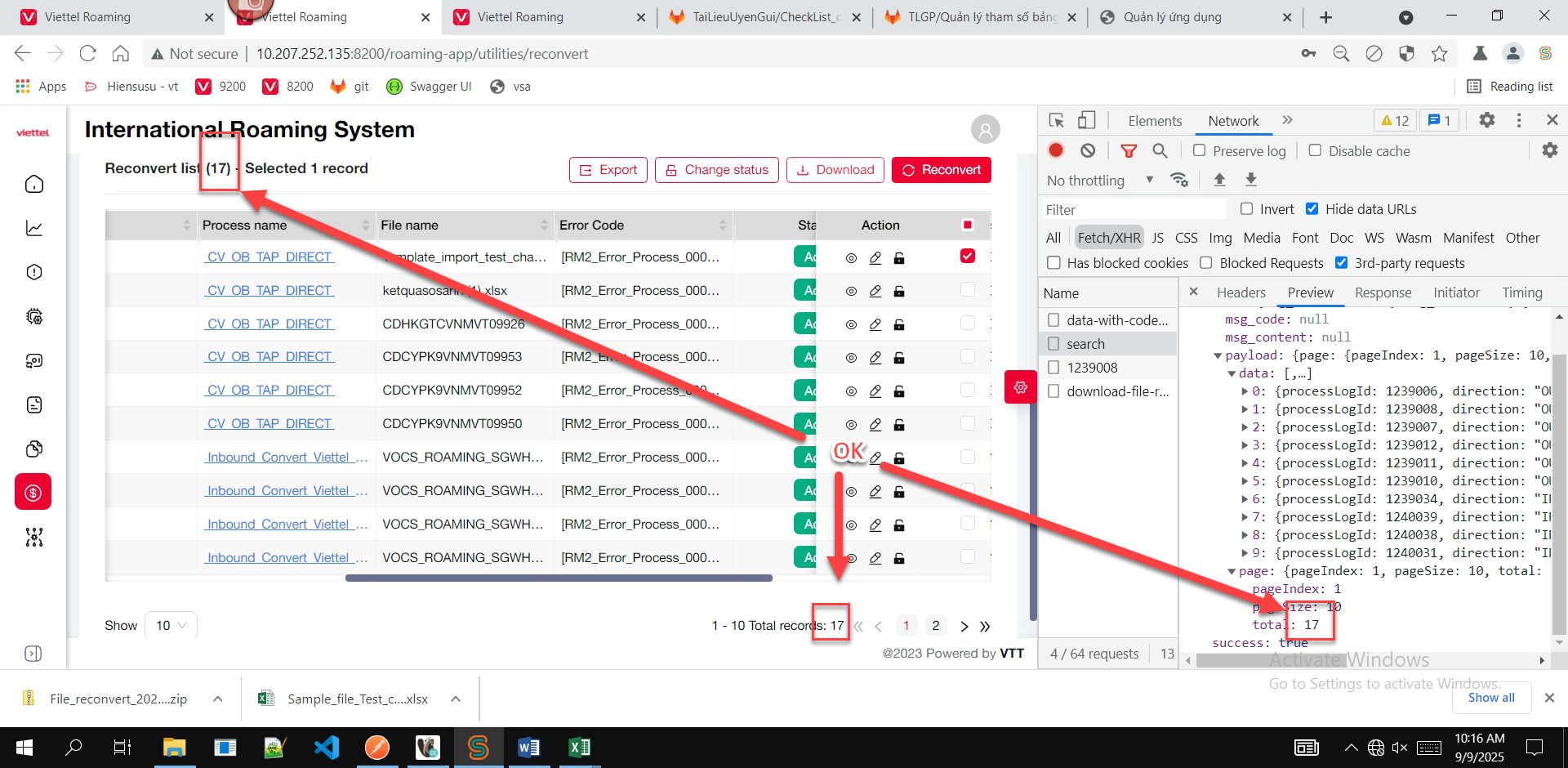This screenshot has width=1568, height=768.
Task: Open the first CV_OB_TAP_DIRECT process link
Action: click(x=269, y=257)
